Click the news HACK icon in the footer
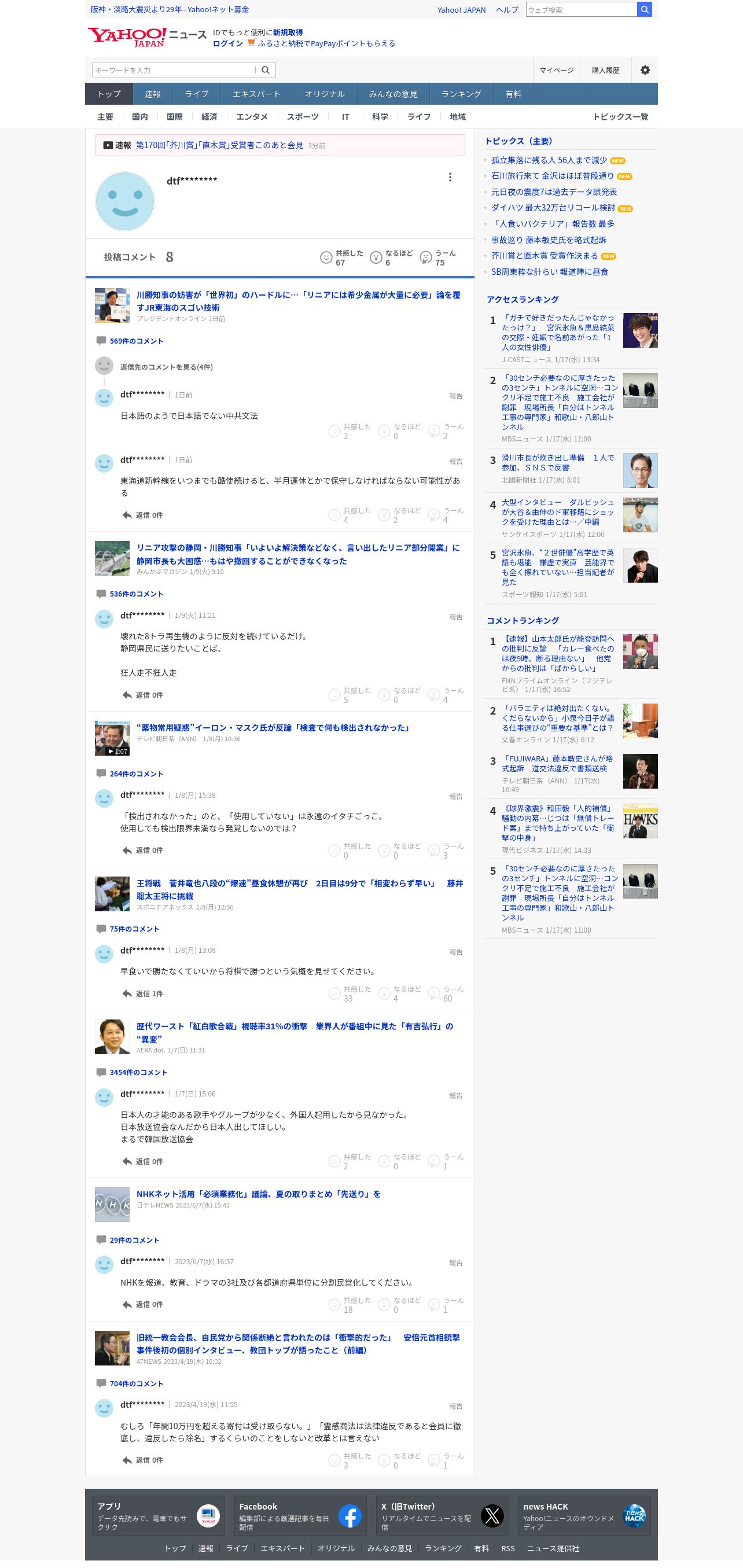 (x=634, y=1516)
